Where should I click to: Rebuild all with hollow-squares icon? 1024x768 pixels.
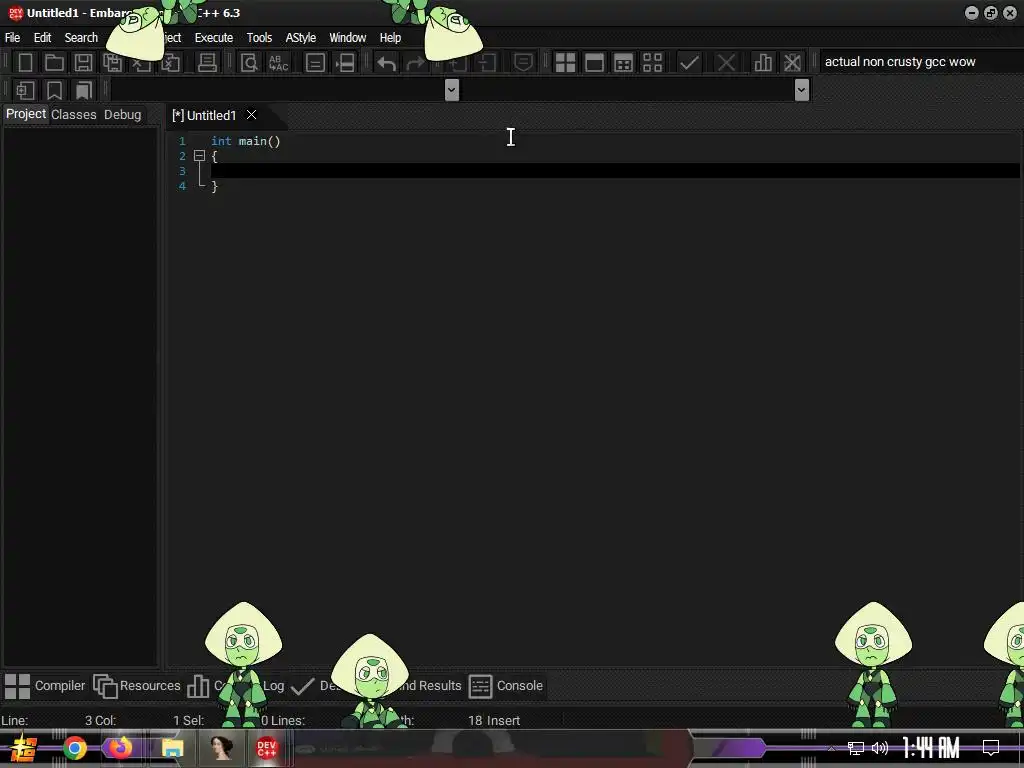(x=652, y=63)
